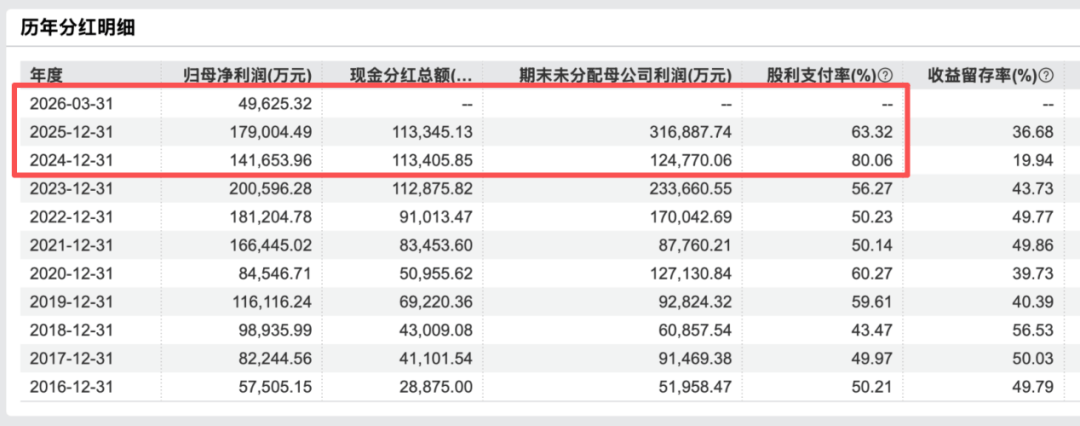Click net profit value 141,653.96
This screenshot has height=426, width=1080.
(272, 161)
